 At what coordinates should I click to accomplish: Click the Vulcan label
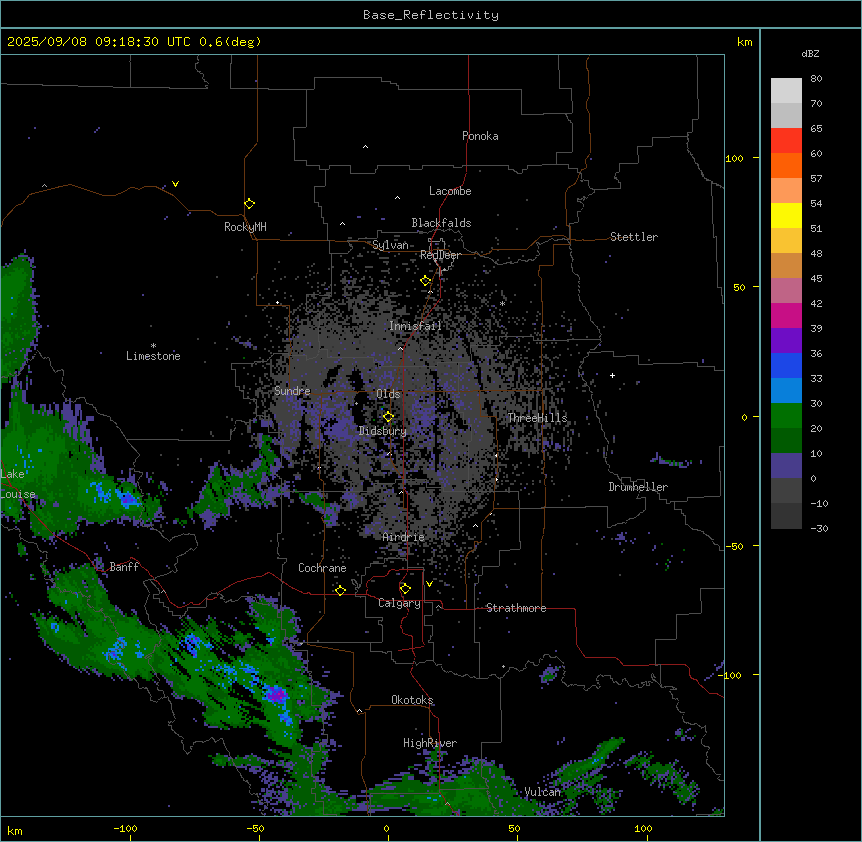point(542,792)
